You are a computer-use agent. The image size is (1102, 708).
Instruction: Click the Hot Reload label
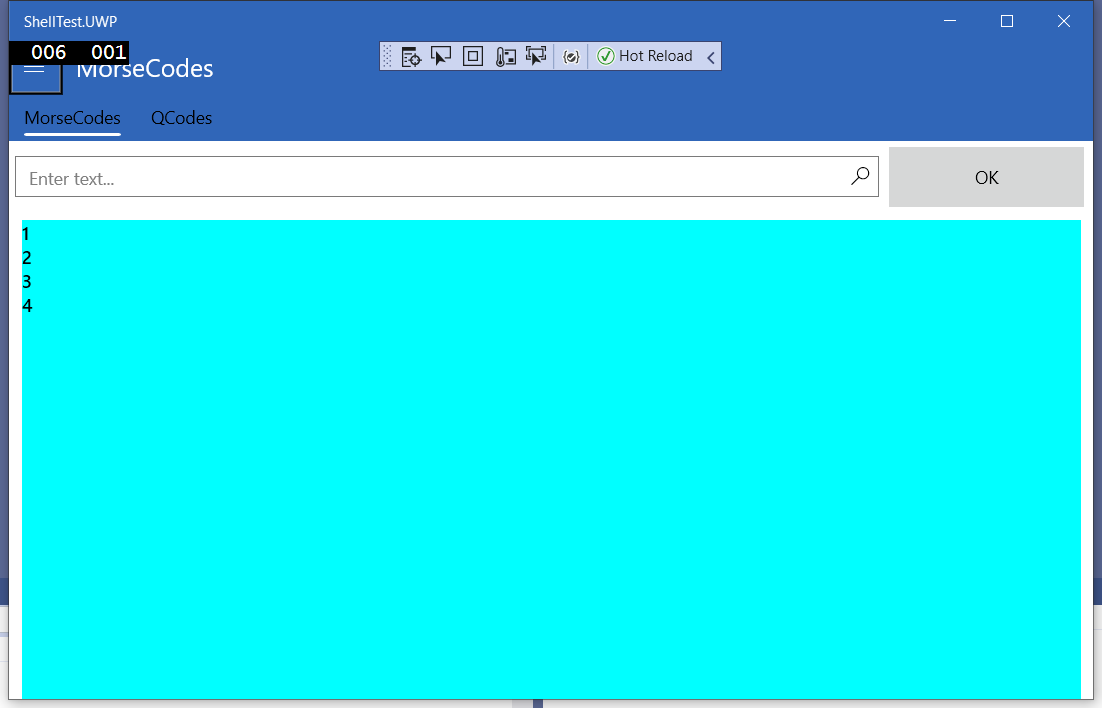coord(655,56)
